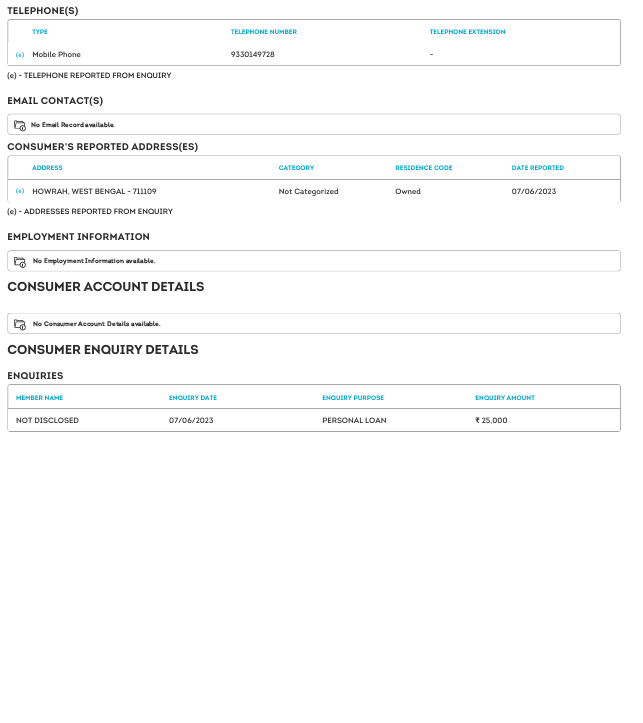Select the PERSONAL LOAN enquiry purpose cell

coord(354,421)
